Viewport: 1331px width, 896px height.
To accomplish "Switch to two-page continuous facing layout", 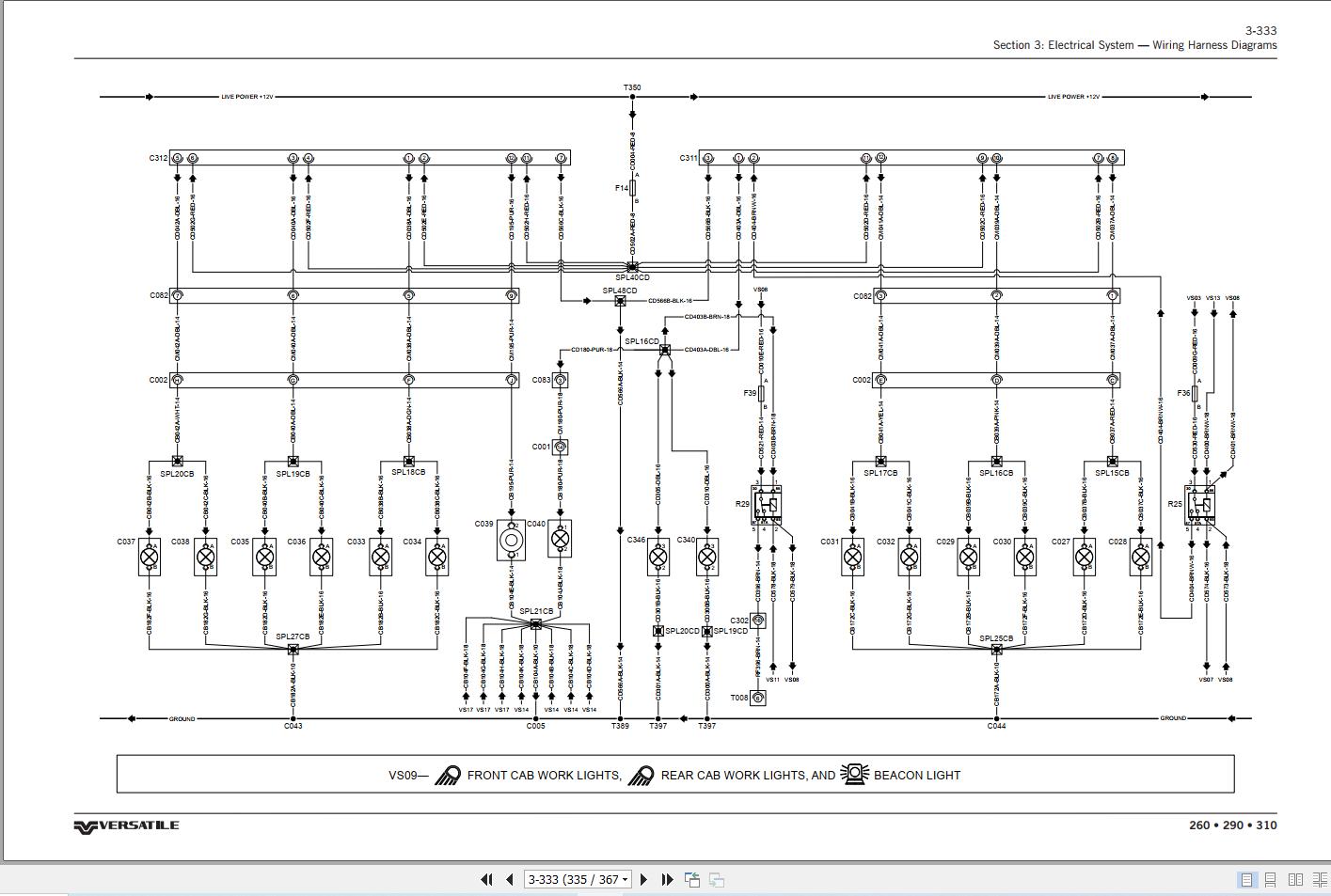I will (1319, 880).
